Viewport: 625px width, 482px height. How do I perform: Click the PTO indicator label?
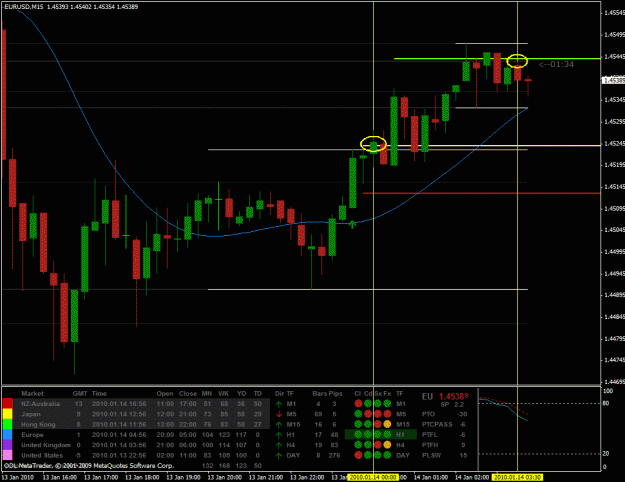[x=430, y=414]
